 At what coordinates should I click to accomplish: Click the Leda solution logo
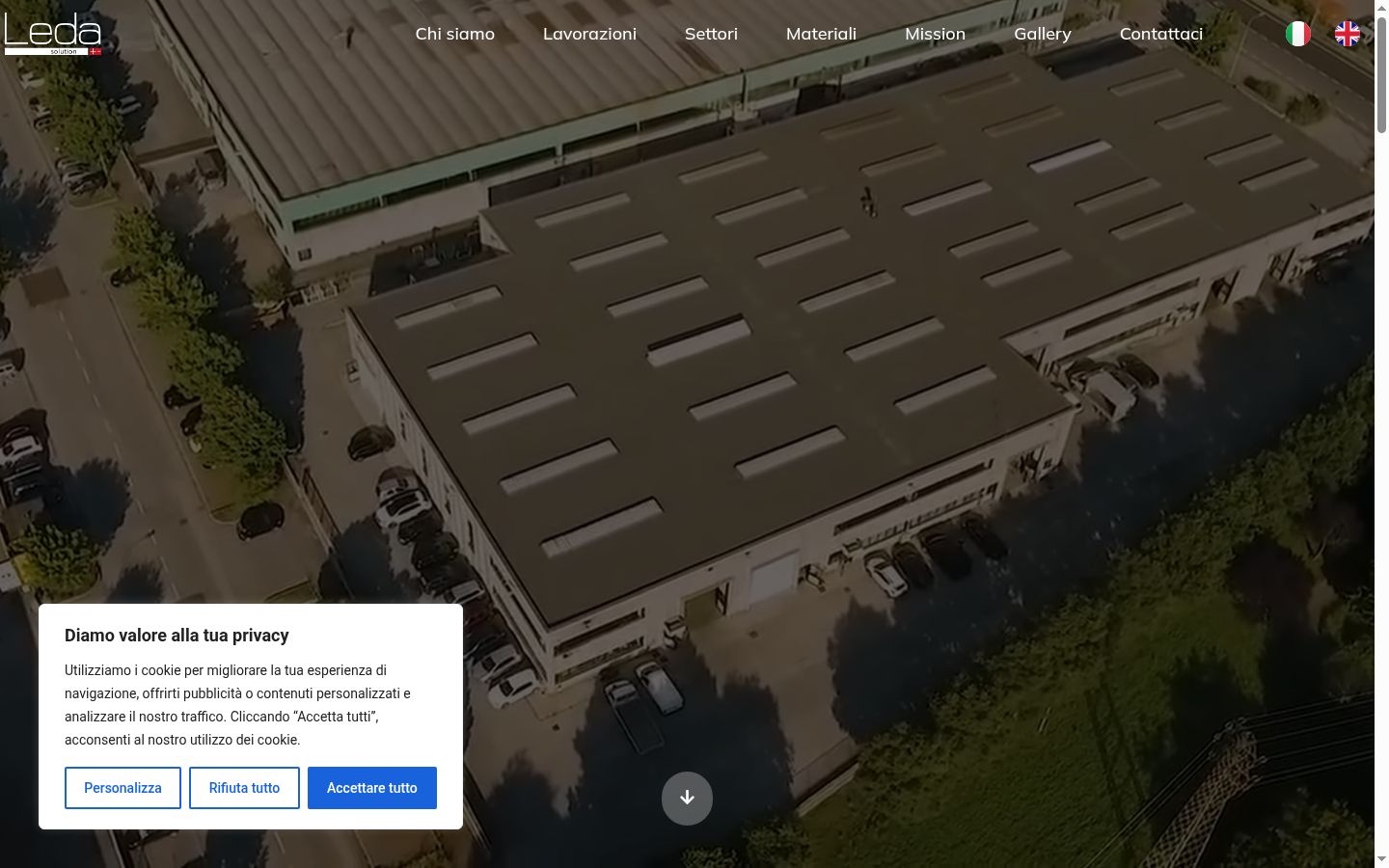53,34
